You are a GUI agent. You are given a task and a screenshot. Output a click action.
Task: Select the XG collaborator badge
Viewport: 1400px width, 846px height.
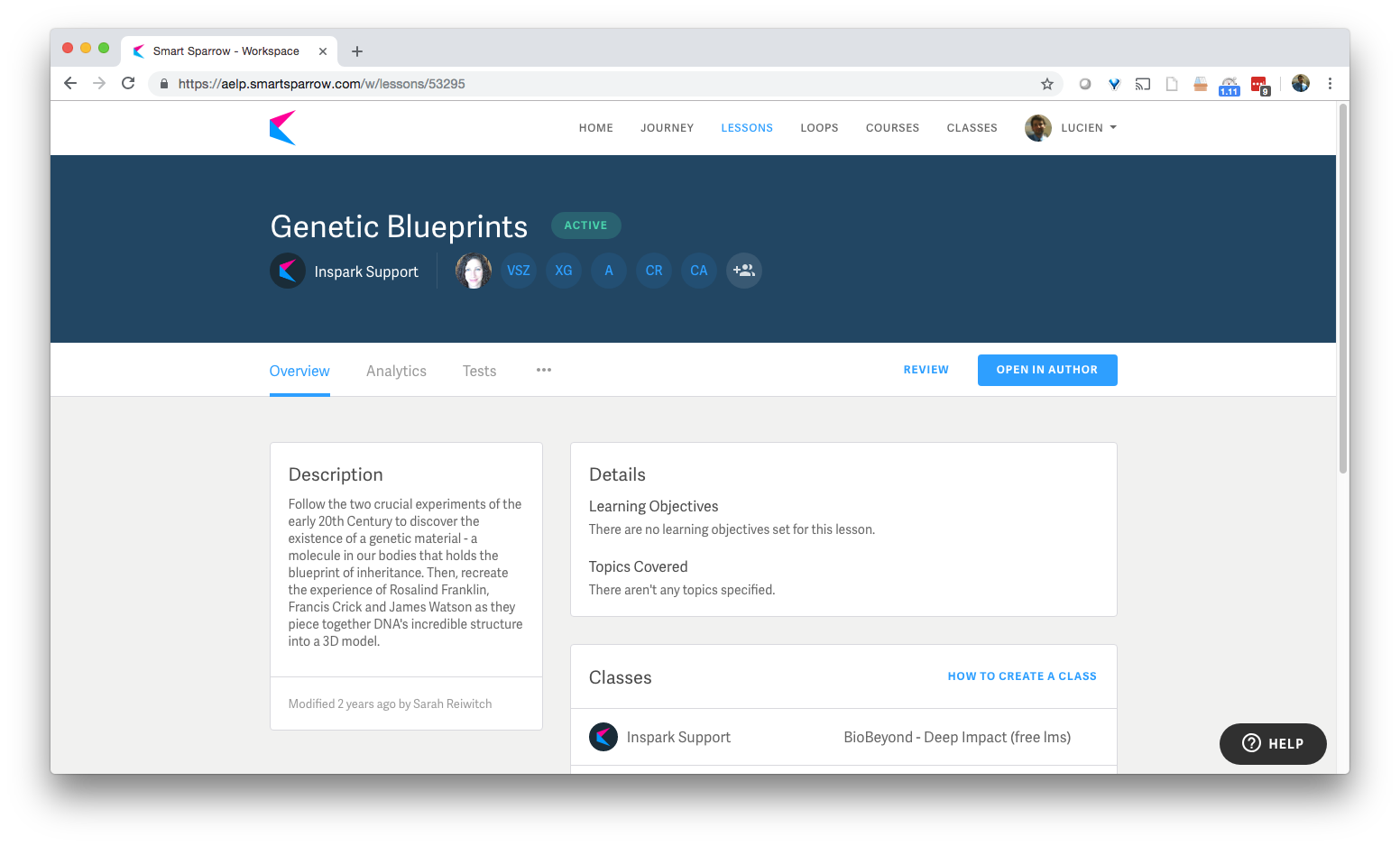tap(564, 271)
